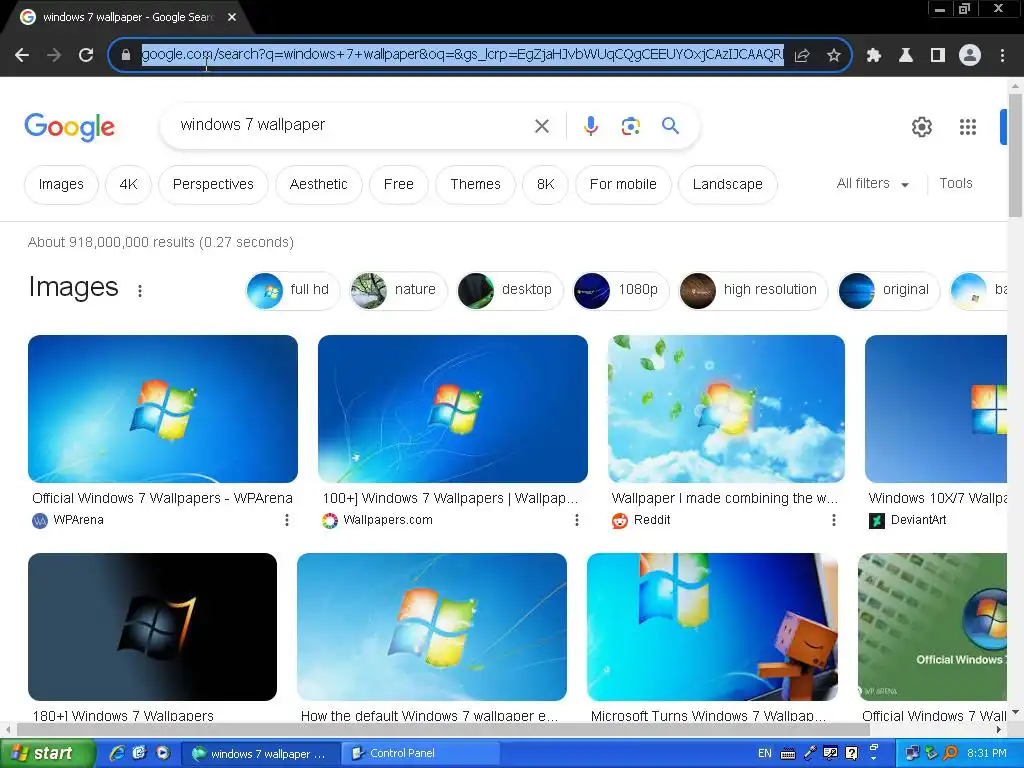This screenshot has height=768, width=1024.
Task: Open options menu for the Wallpapers.com result
Action: click(577, 520)
